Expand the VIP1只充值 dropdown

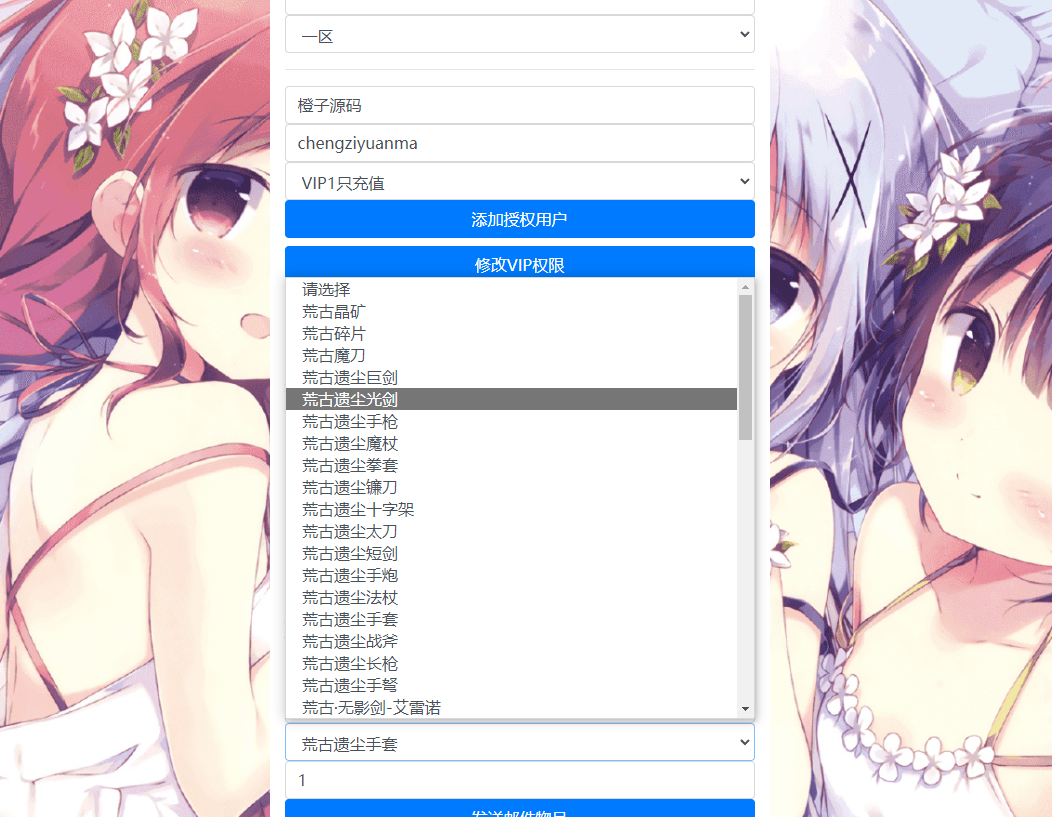coord(519,181)
